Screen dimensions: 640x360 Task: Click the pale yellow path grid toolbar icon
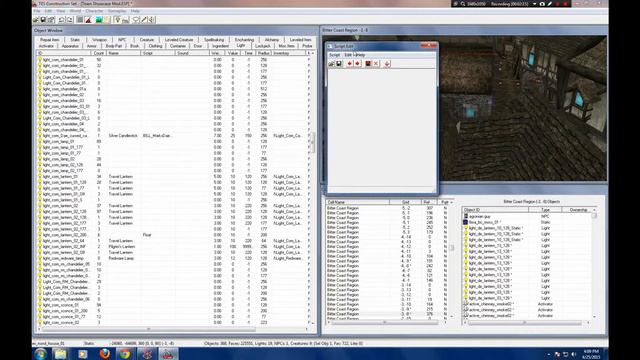[x=107, y=20]
